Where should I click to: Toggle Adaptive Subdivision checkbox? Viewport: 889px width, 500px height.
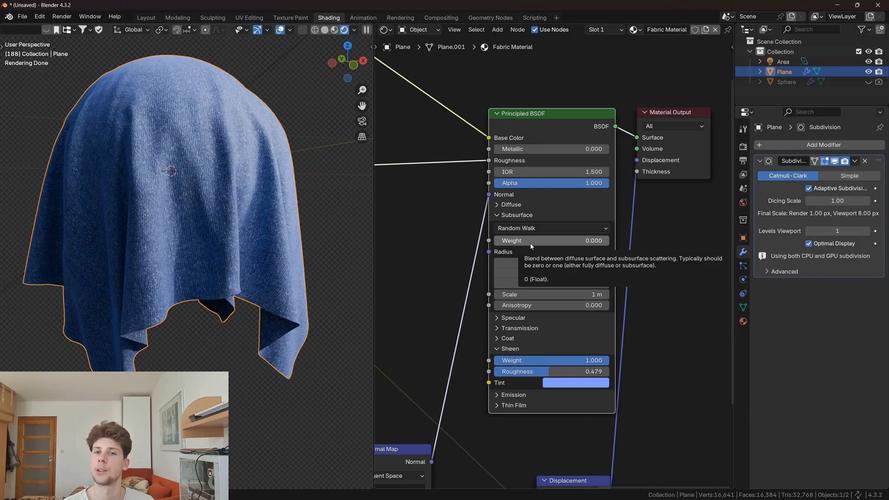(x=808, y=188)
